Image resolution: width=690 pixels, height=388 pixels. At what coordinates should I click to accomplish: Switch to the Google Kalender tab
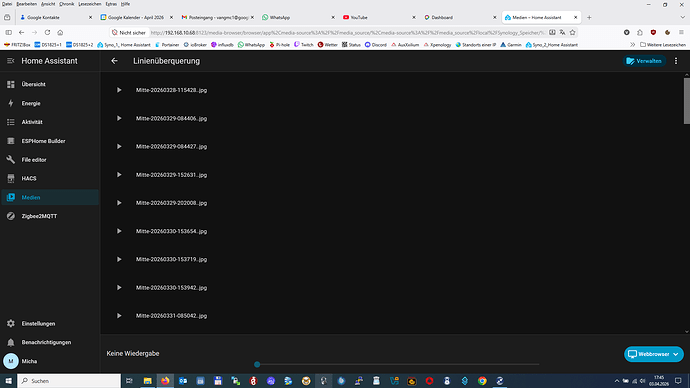click(x=136, y=18)
